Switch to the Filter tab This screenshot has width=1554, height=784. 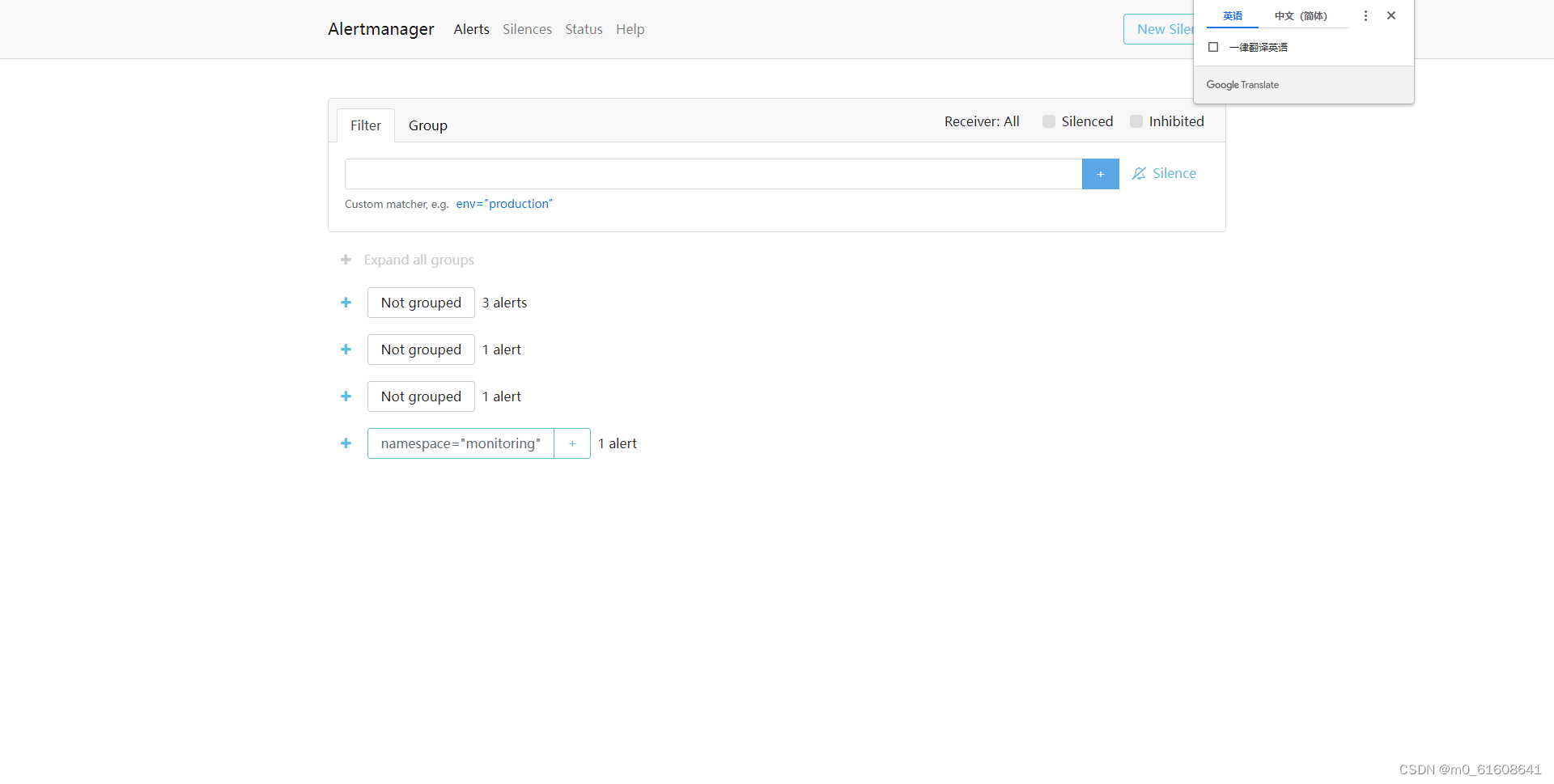point(366,125)
